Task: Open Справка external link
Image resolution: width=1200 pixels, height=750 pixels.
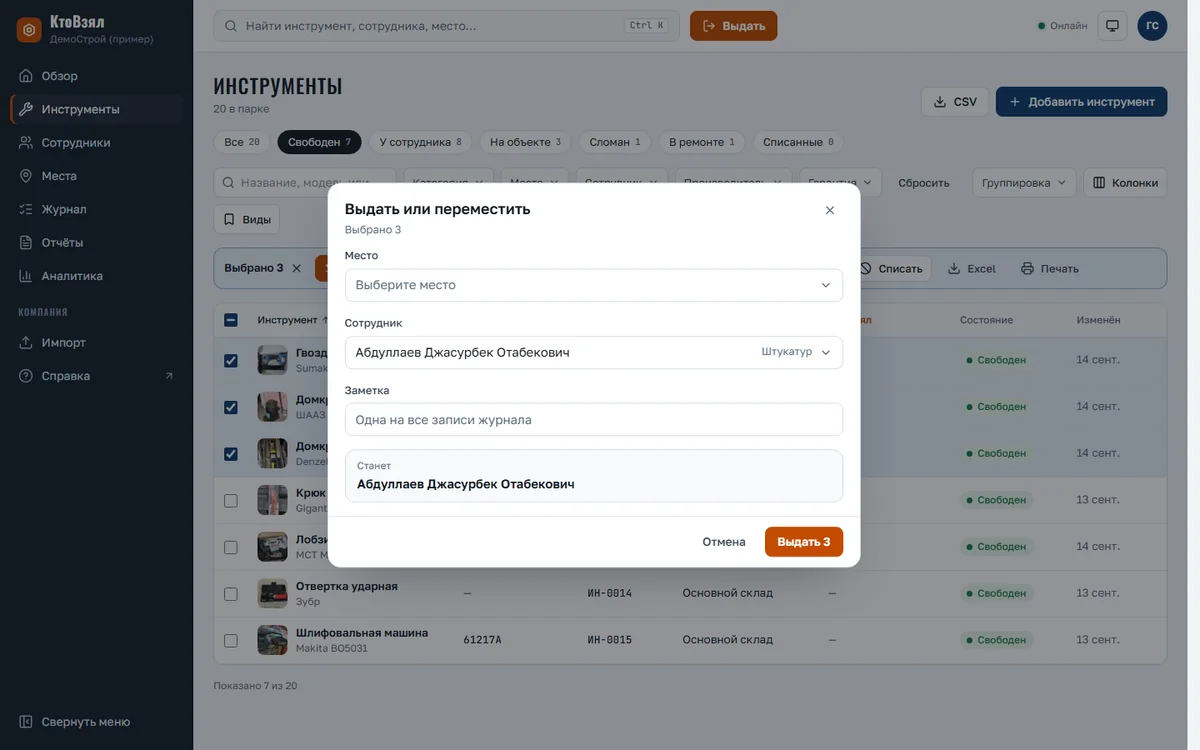Action: pos(97,376)
